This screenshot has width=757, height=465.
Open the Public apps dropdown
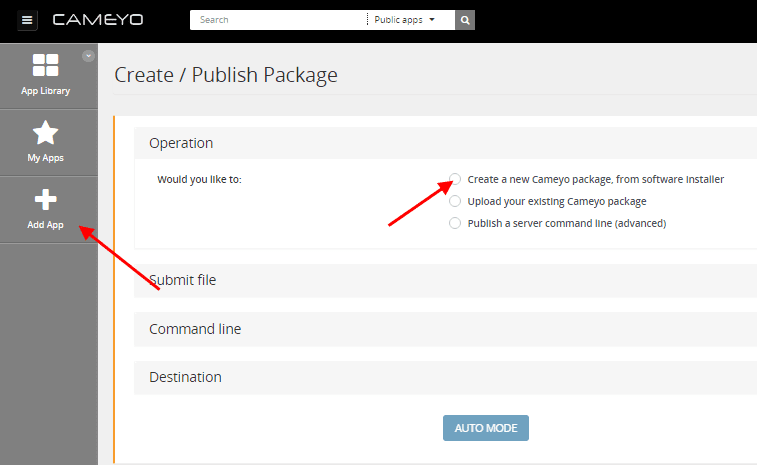(x=405, y=20)
